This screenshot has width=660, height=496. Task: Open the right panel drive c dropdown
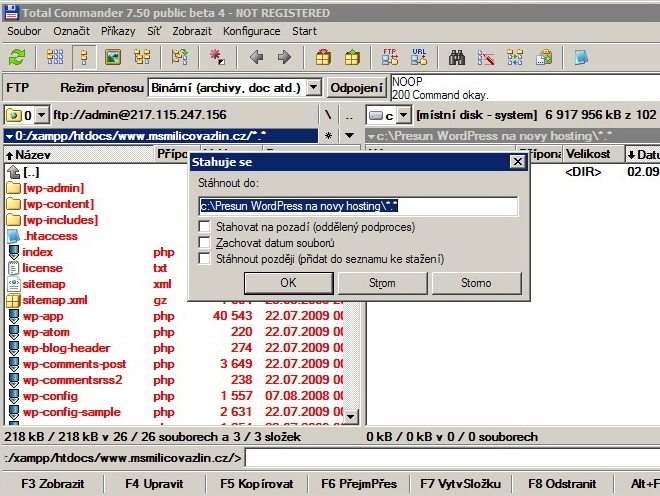[x=403, y=115]
